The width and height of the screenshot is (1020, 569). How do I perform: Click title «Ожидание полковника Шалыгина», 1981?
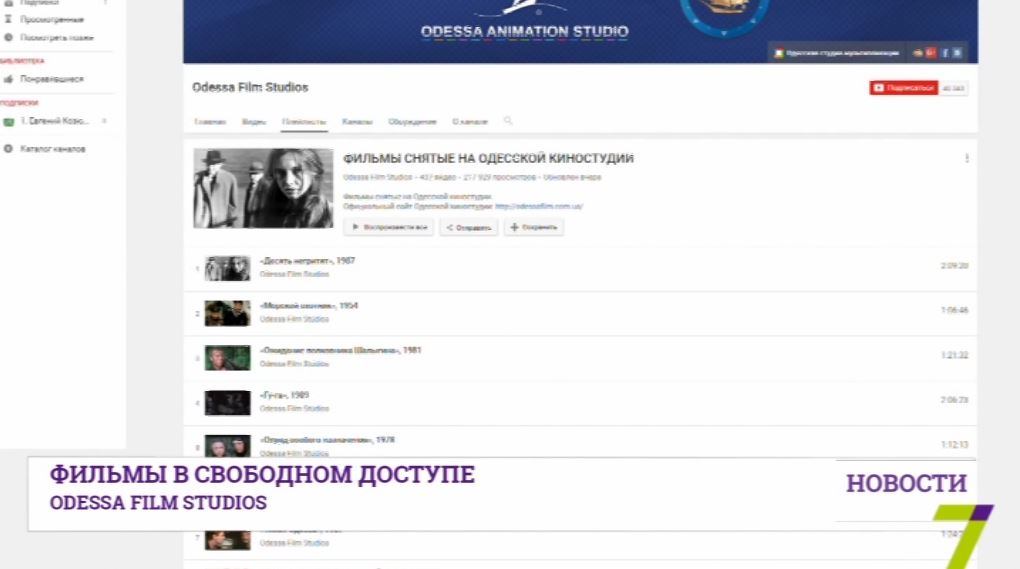340,350
